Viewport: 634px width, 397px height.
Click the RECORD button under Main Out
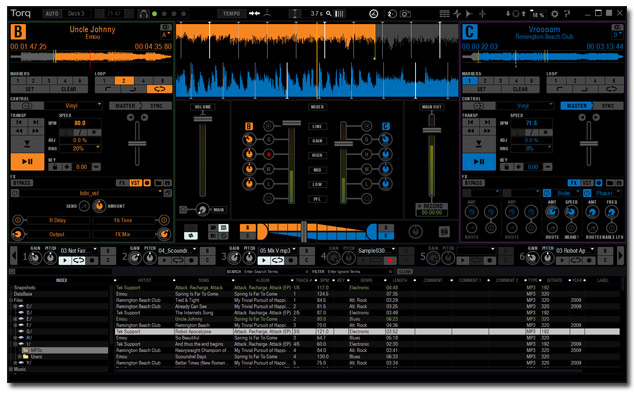432,206
